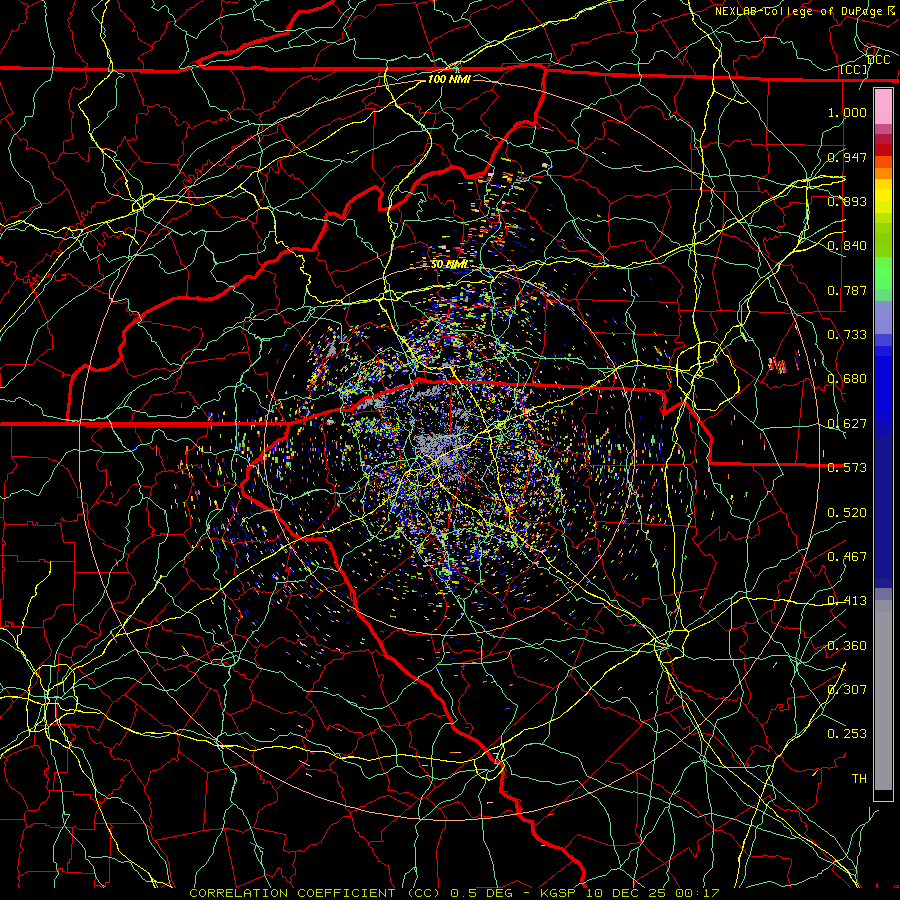The height and width of the screenshot is (900, 900).
Task: Click the DCC product label
Action: [878, 60]
